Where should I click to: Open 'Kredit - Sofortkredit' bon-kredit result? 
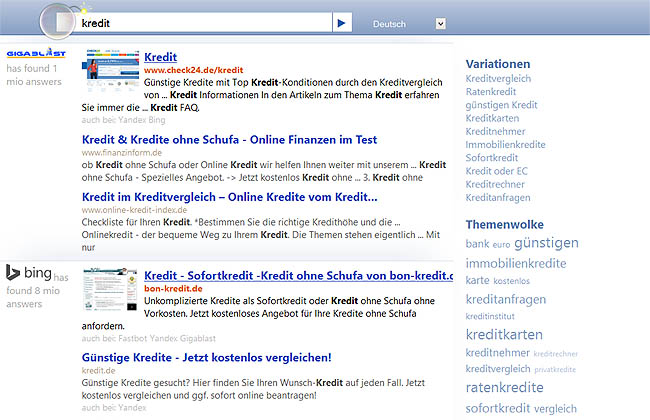298,276
